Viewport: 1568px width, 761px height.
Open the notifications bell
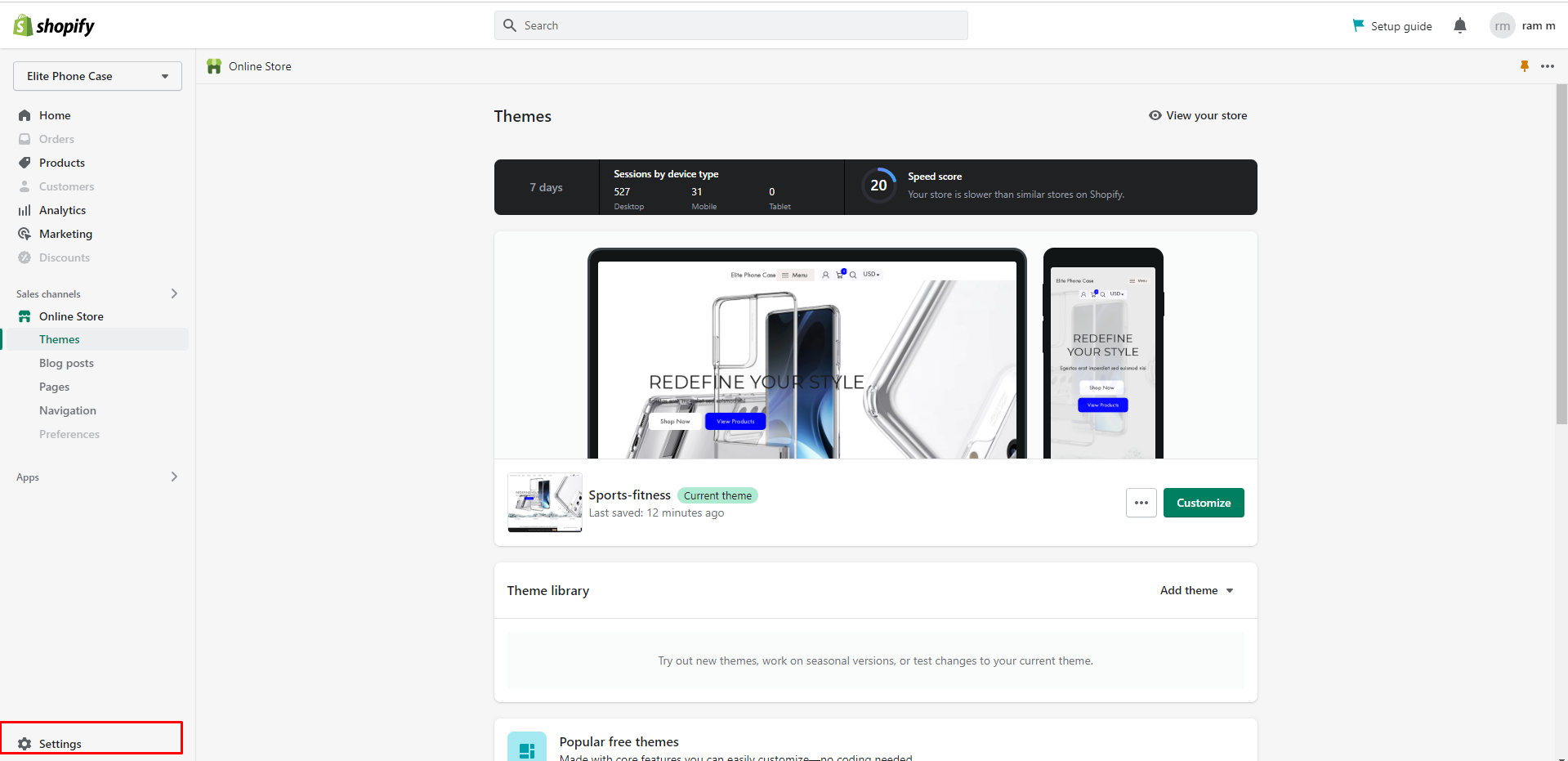(1460, 25)
